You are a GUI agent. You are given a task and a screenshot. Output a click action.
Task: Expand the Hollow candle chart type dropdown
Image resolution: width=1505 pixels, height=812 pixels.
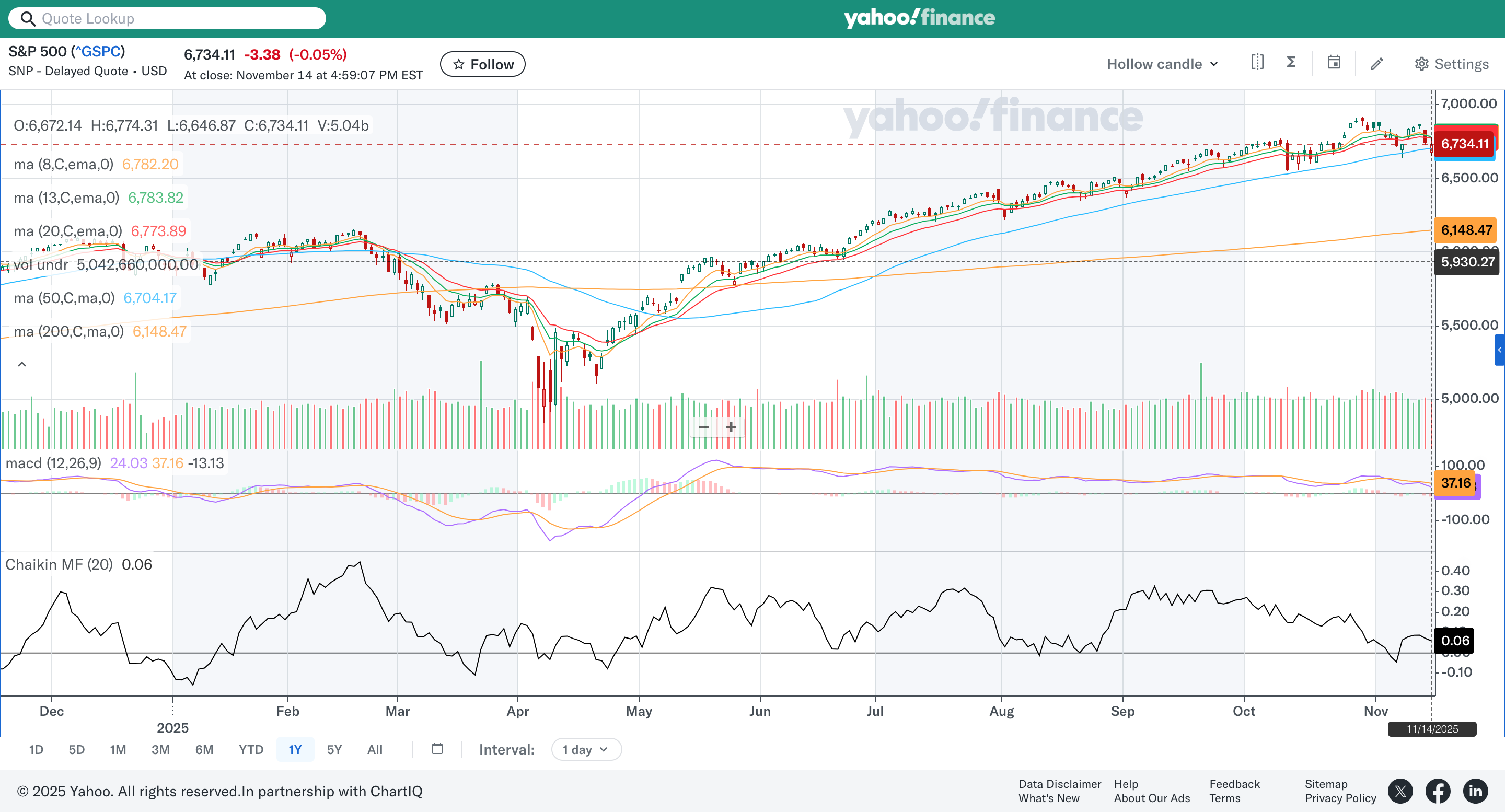pyautogui.click(x=1162, y=64)
